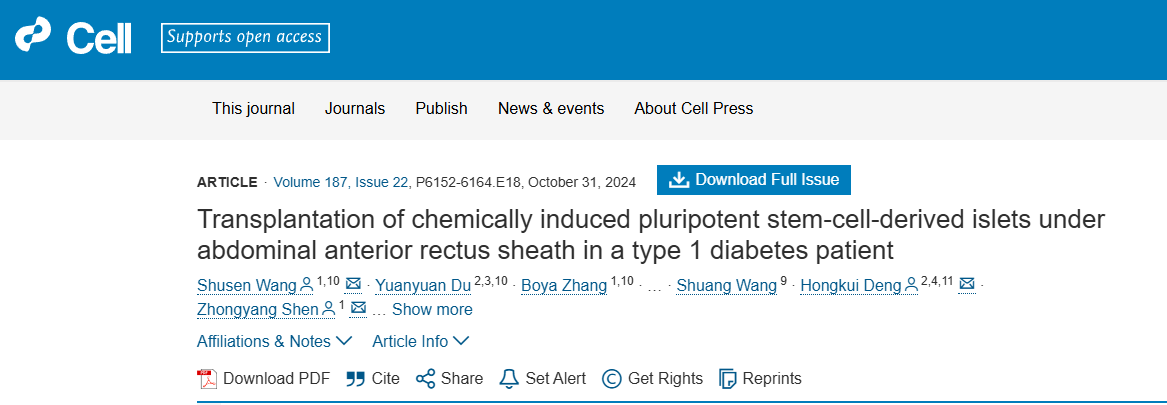Click the Get Rights copyright icon
The image size is (1167, 405).
pyautogui.click(x=611, y=379)
